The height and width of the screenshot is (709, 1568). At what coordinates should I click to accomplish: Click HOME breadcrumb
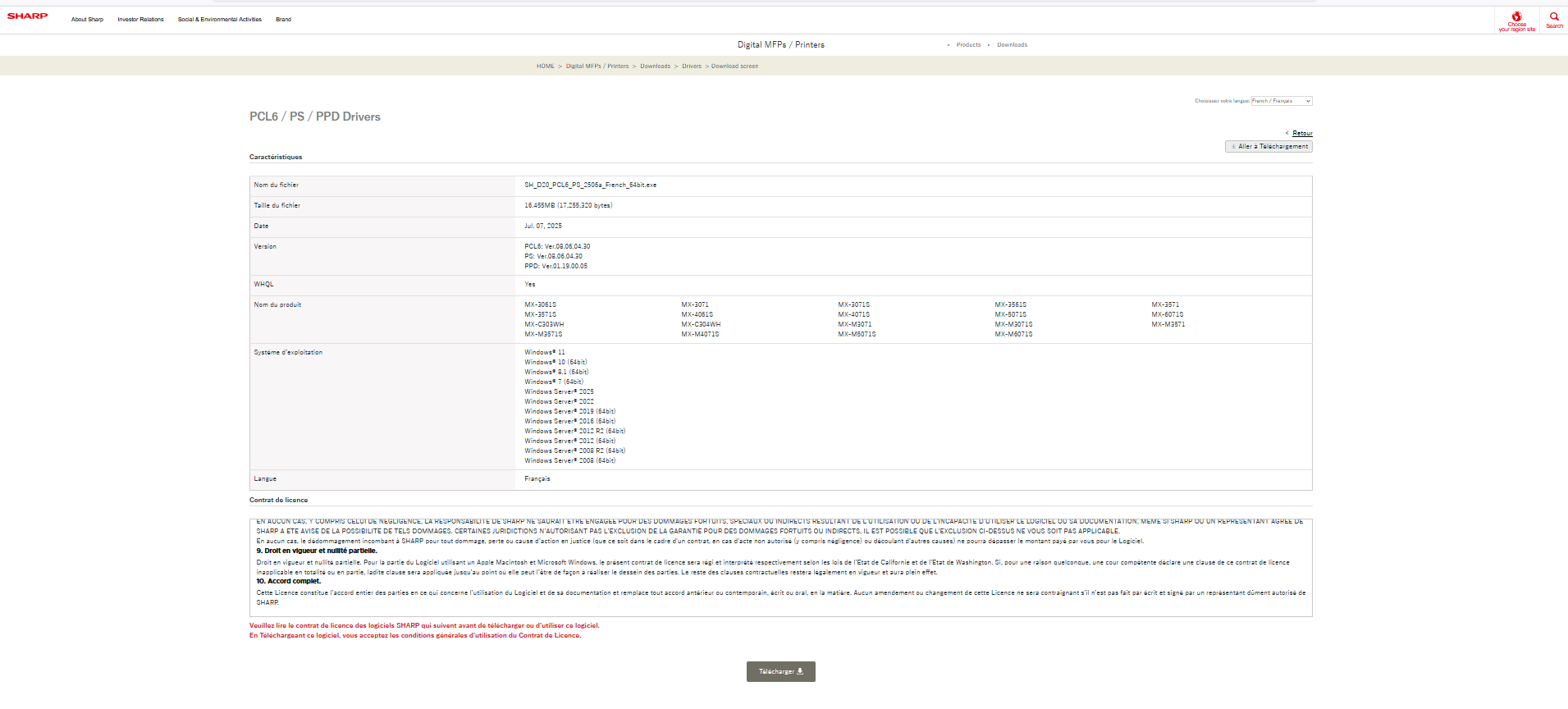[546, 66]
